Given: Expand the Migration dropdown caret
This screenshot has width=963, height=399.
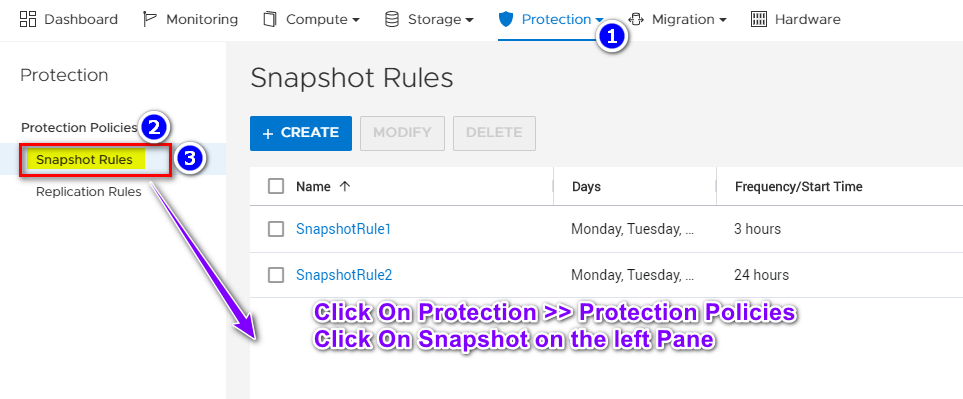Looking at the screenshot, I should click(722, 20).
